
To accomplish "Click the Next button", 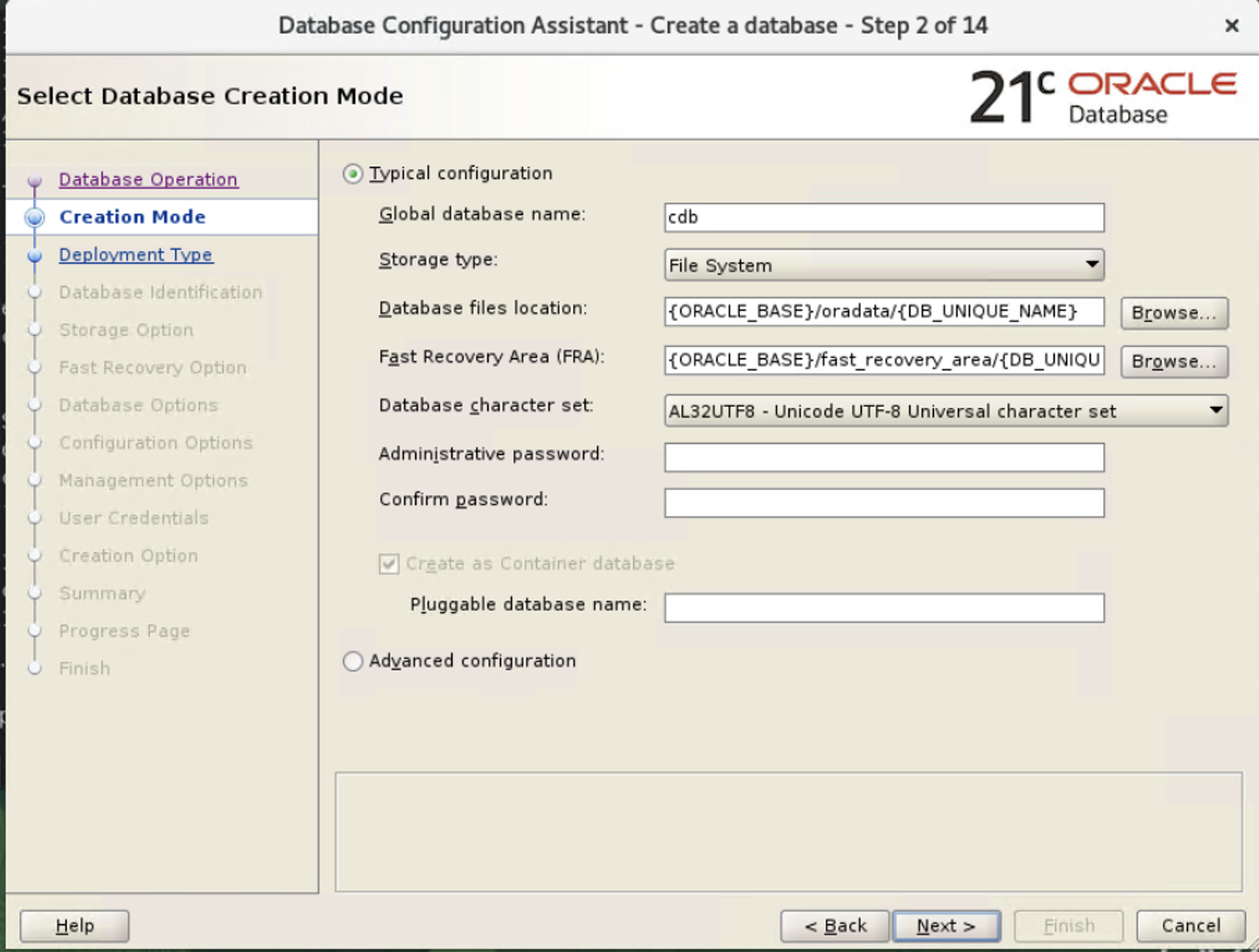I will coord(947,926).
